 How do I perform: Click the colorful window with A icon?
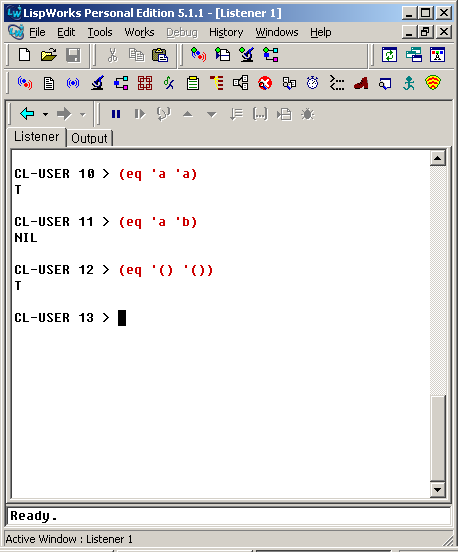pyautogui.click(x=437, y=55)
